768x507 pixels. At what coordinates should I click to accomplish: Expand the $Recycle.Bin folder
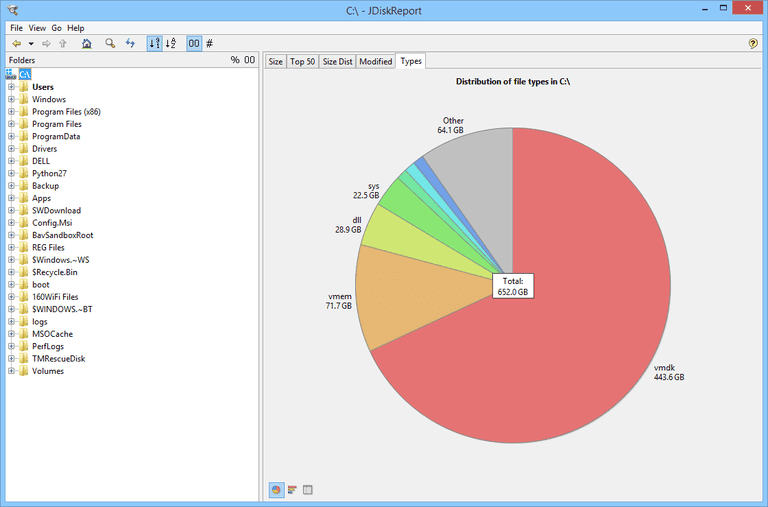point(11,272)
